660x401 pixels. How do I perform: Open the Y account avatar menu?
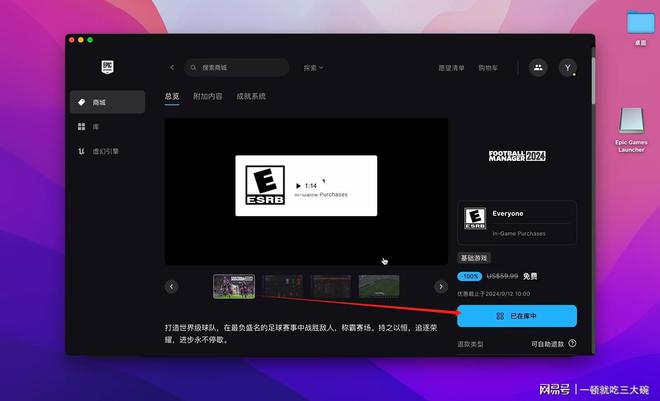(x=567, y=67)
